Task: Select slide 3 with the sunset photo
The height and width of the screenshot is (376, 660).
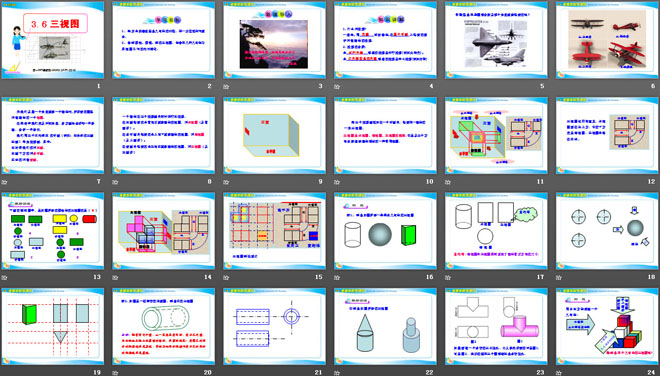Action: click(x=274, y=40)
